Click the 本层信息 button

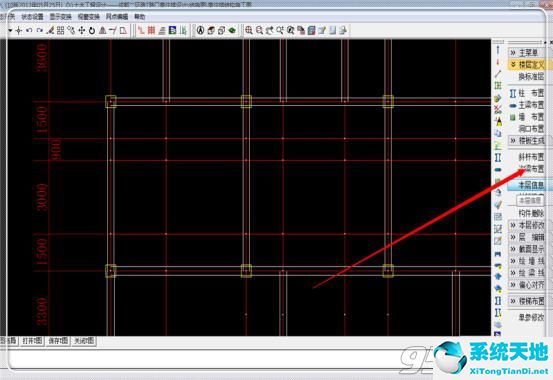529,185
